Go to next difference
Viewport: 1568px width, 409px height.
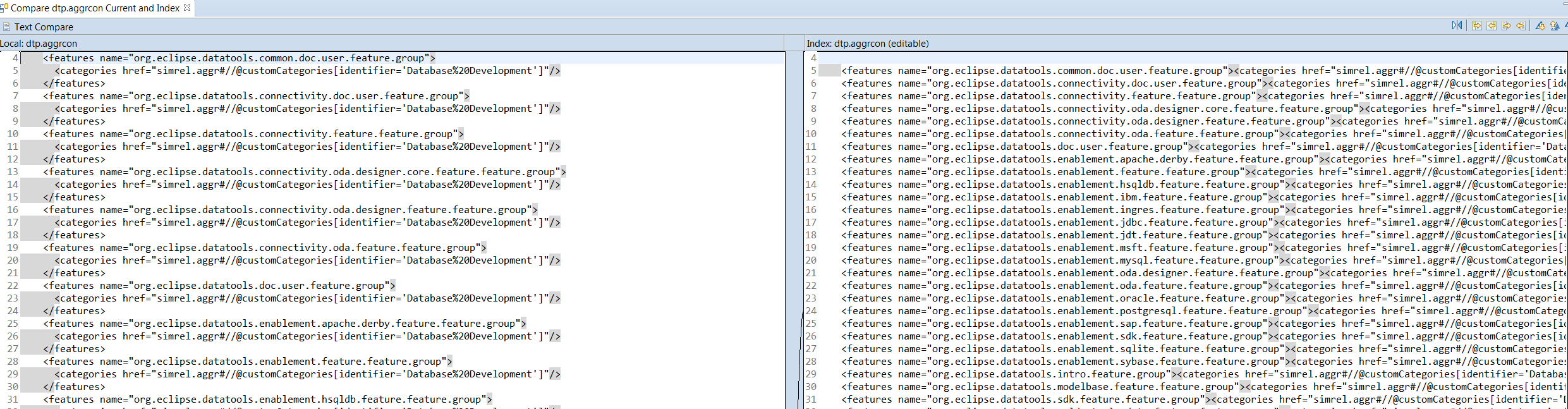[1540, 26]
